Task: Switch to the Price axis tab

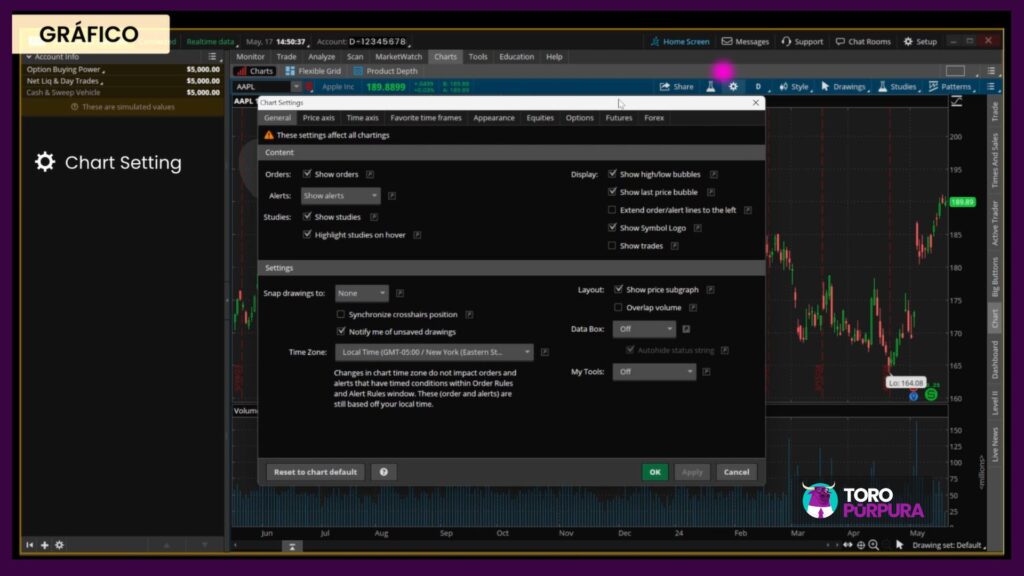Action: (319, 118)
